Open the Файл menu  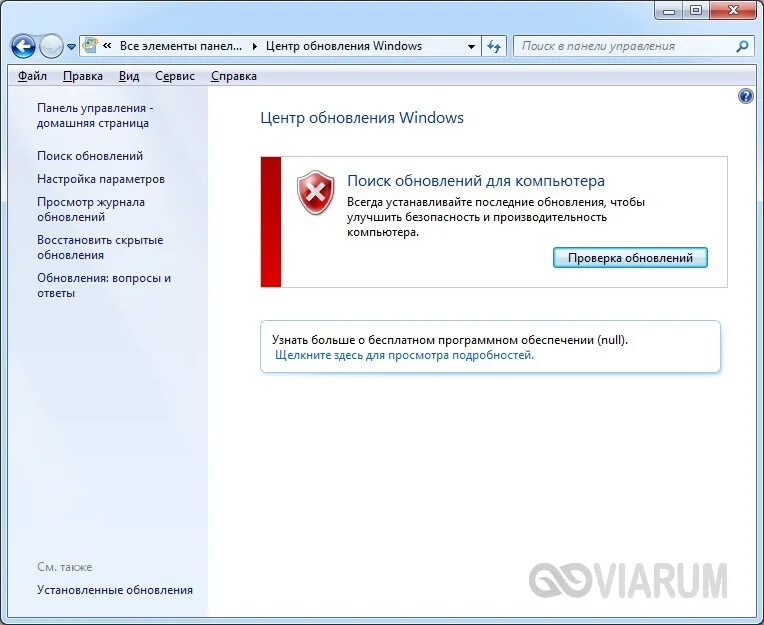[x=32, y=76]
